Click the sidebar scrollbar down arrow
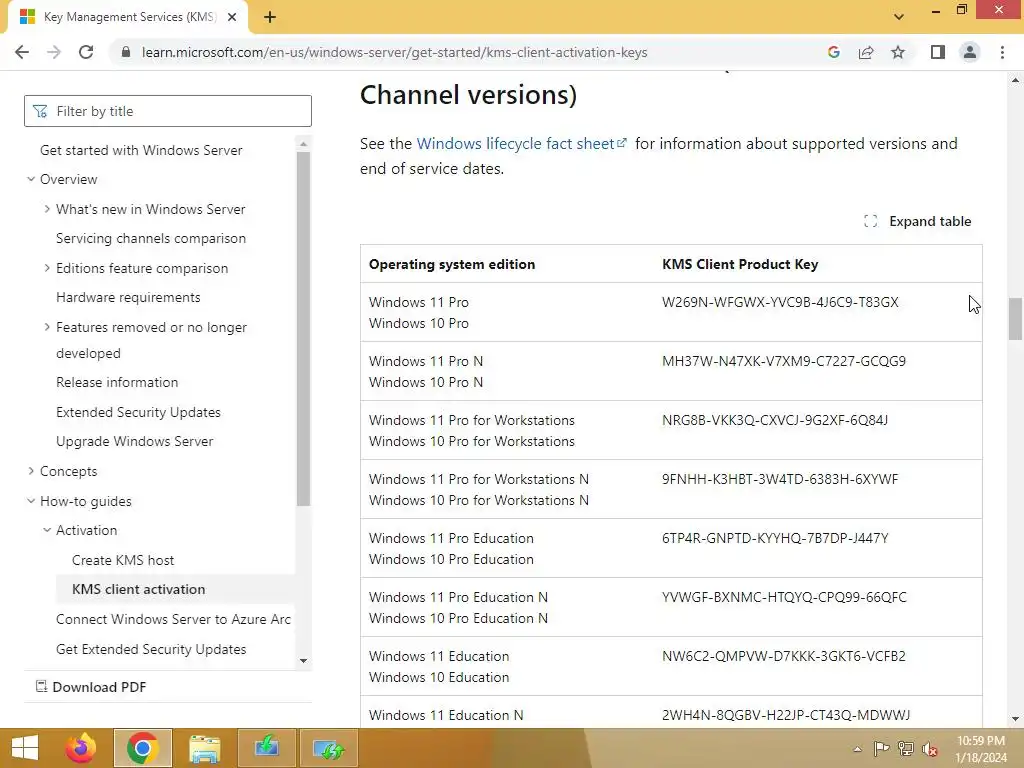1024x768 pixels. 303,661
